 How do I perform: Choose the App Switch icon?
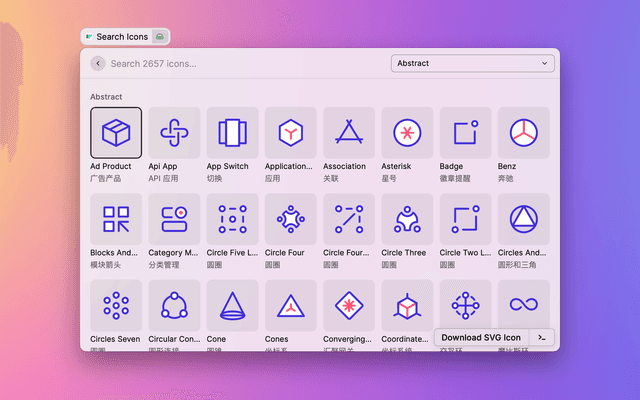tap(232, 133)
